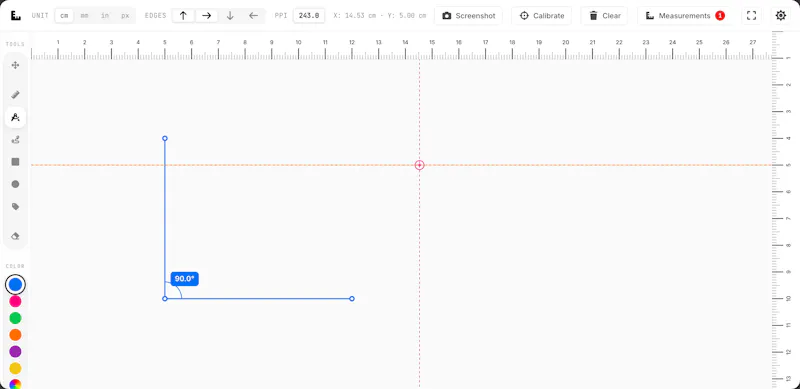Select the Rectangle tool
The image size is (800, 389).
15,162
